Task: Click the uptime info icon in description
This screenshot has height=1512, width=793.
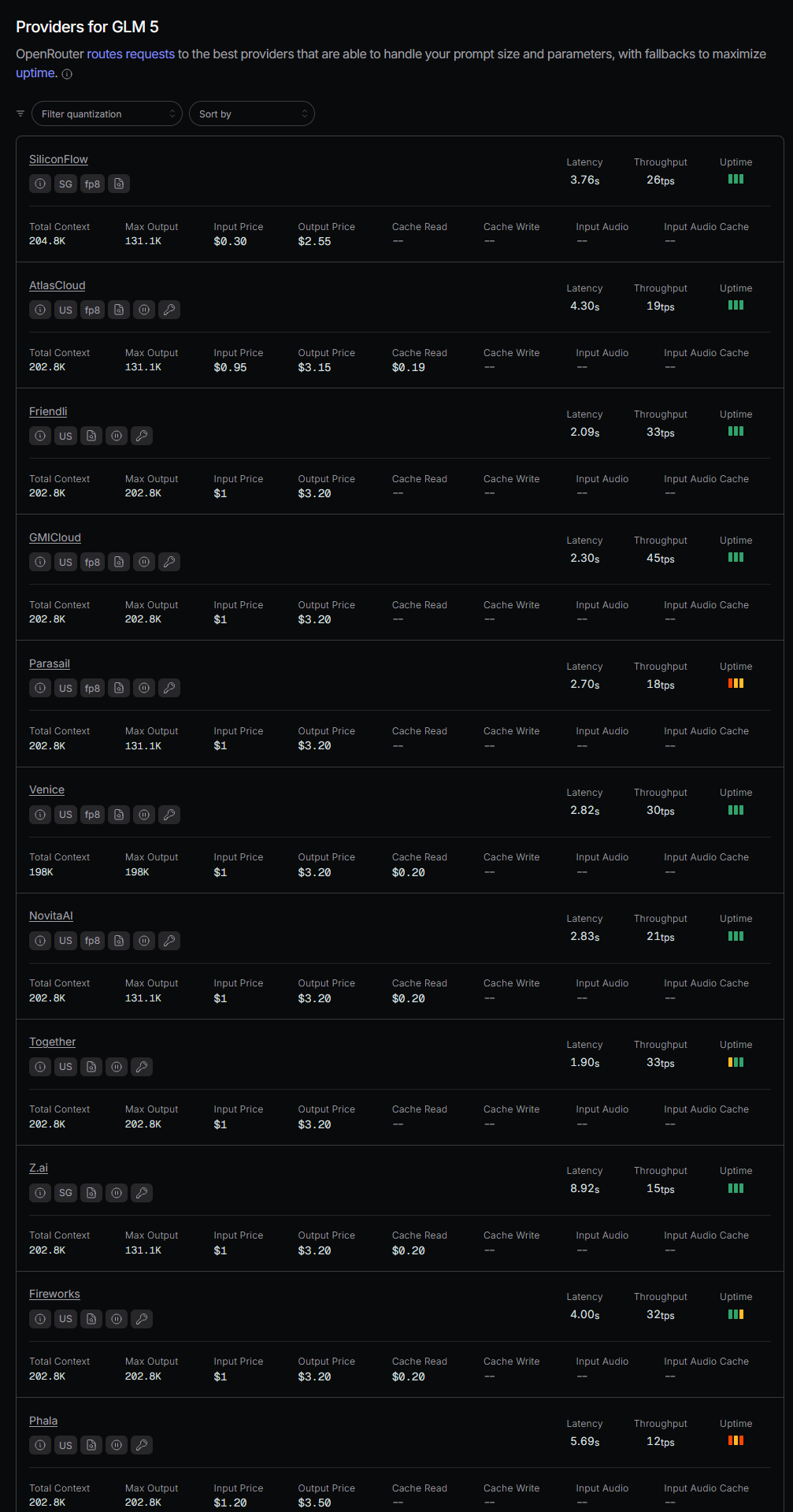Action: [67, 74]
